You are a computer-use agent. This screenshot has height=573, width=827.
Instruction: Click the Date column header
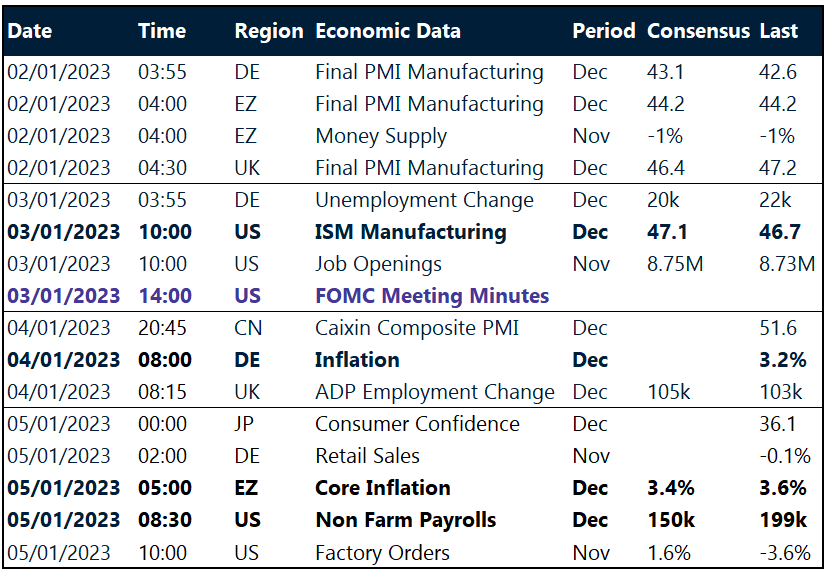[x=29, y=31]
